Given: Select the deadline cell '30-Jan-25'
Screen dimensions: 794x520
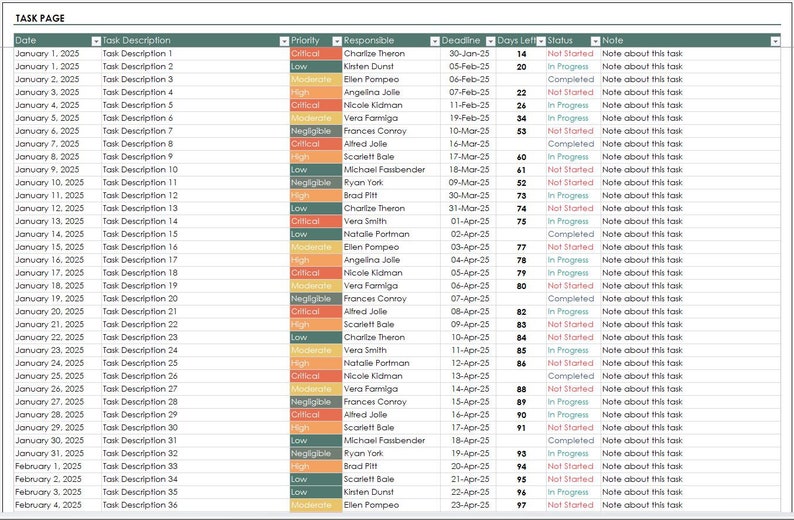Looking at the screenshot, I should click(468, 54).
